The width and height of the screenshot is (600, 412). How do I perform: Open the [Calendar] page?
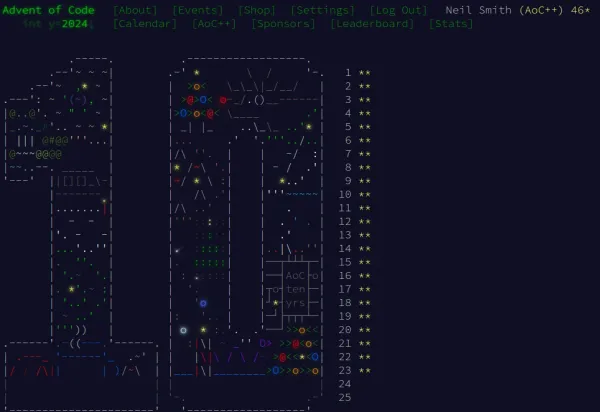[145, 24]
